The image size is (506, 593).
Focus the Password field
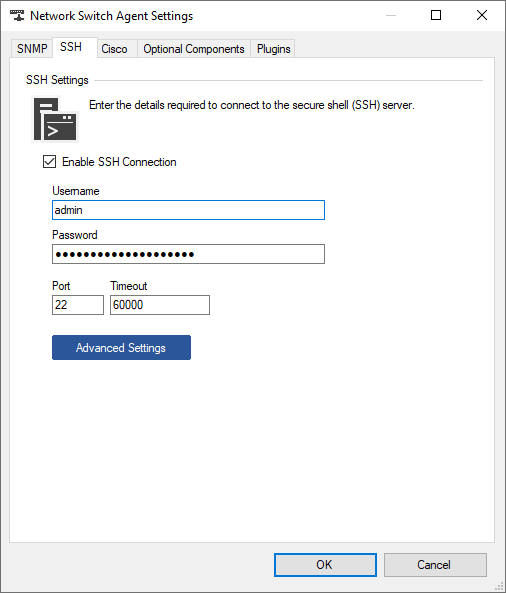188,254
